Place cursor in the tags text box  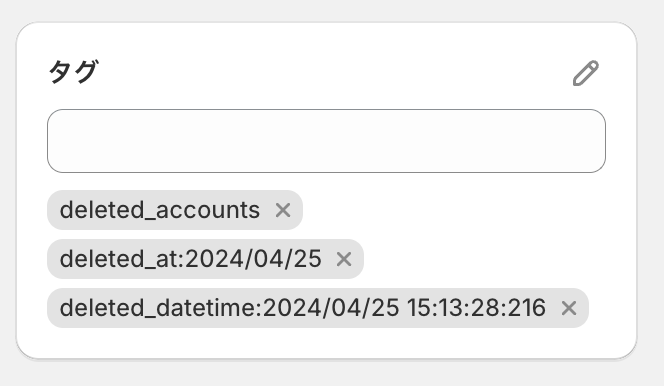click(x=326, y=141)
